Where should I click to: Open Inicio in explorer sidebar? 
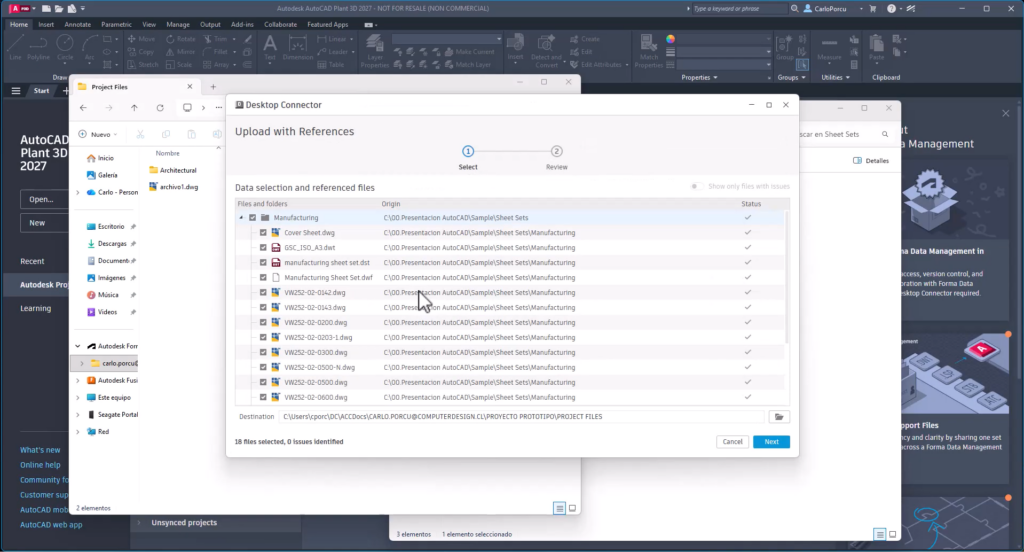point(100,158)
